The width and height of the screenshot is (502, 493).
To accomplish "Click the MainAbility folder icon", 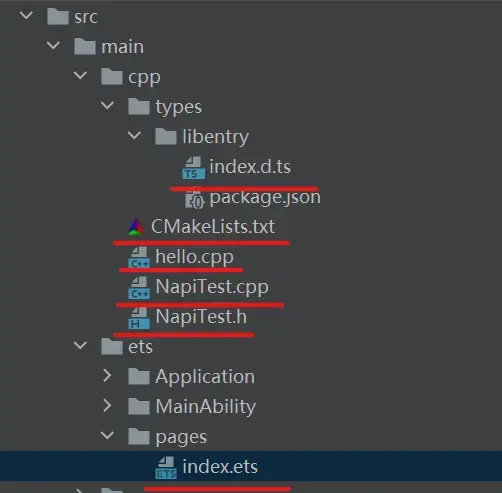I will coord(139,407).
